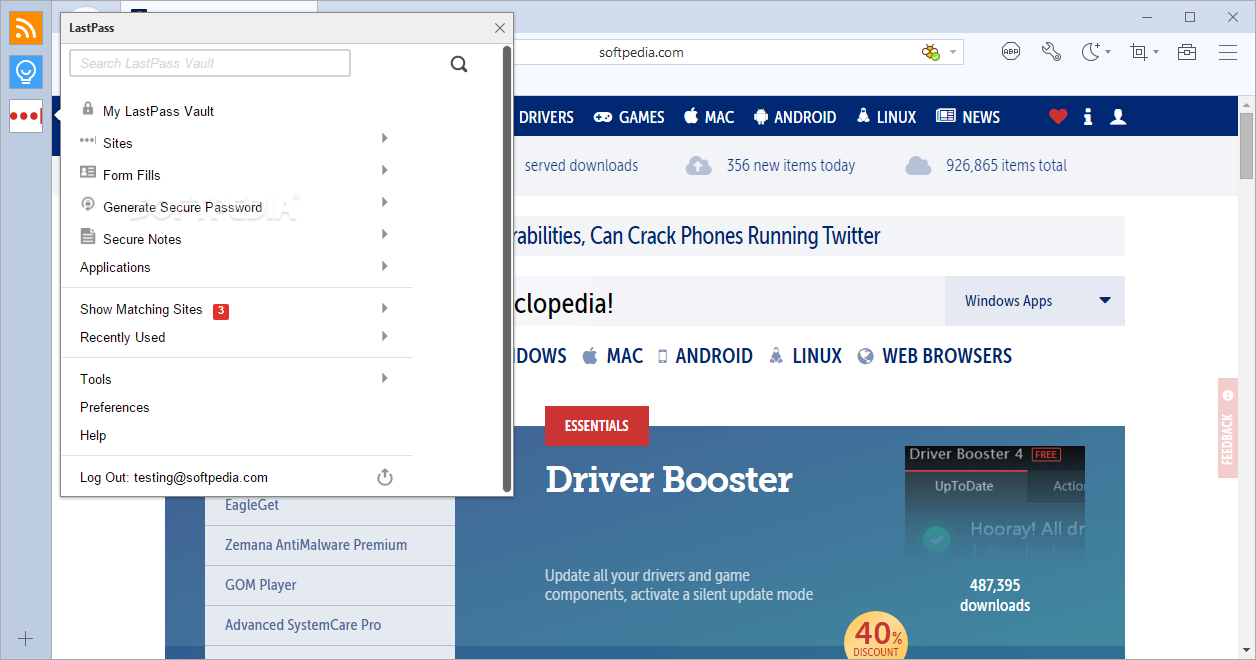This screenshot has height=660, width=1256.
Task: Click the Driver Booster screenshot thumbnail
Action: 995,502
